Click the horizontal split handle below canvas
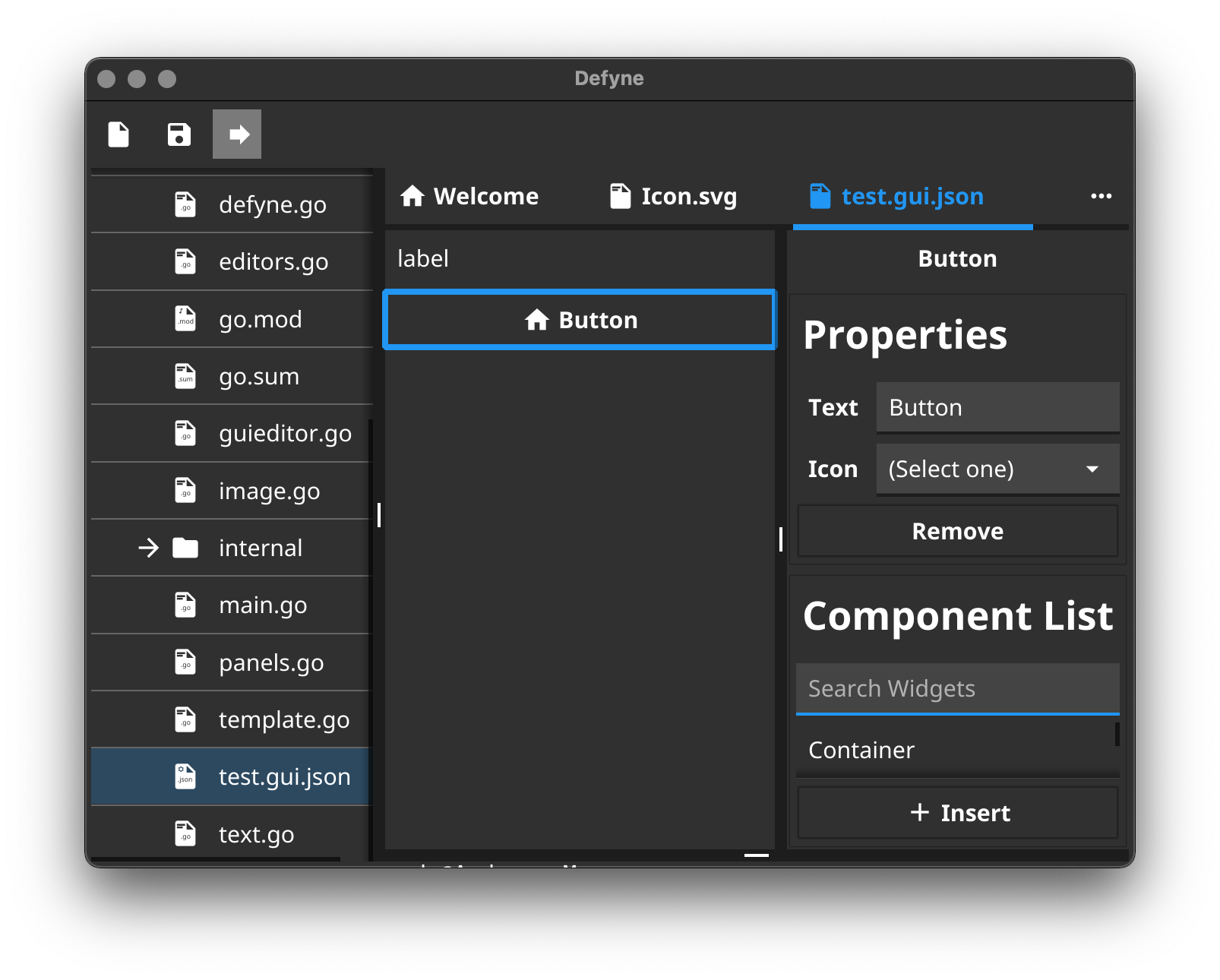Screen dimensions: 1220x980 click(x=757, y=855)
